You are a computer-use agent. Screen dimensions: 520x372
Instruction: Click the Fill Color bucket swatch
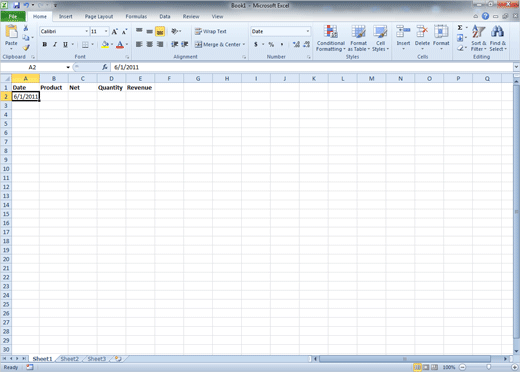(x=105, y=44)
